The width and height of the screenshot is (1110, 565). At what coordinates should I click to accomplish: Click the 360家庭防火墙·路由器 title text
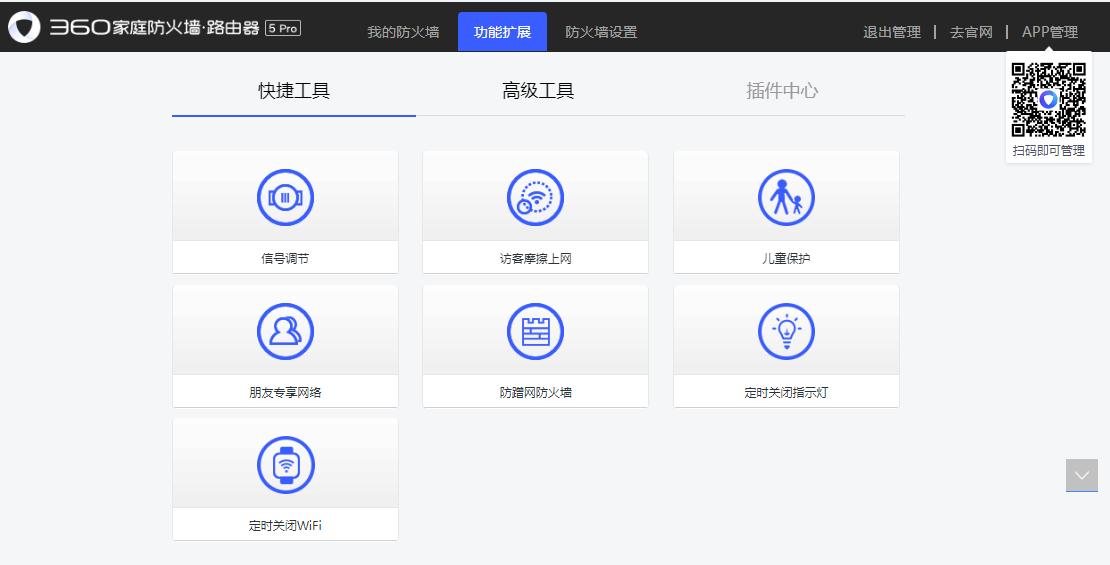pos(154,28)
